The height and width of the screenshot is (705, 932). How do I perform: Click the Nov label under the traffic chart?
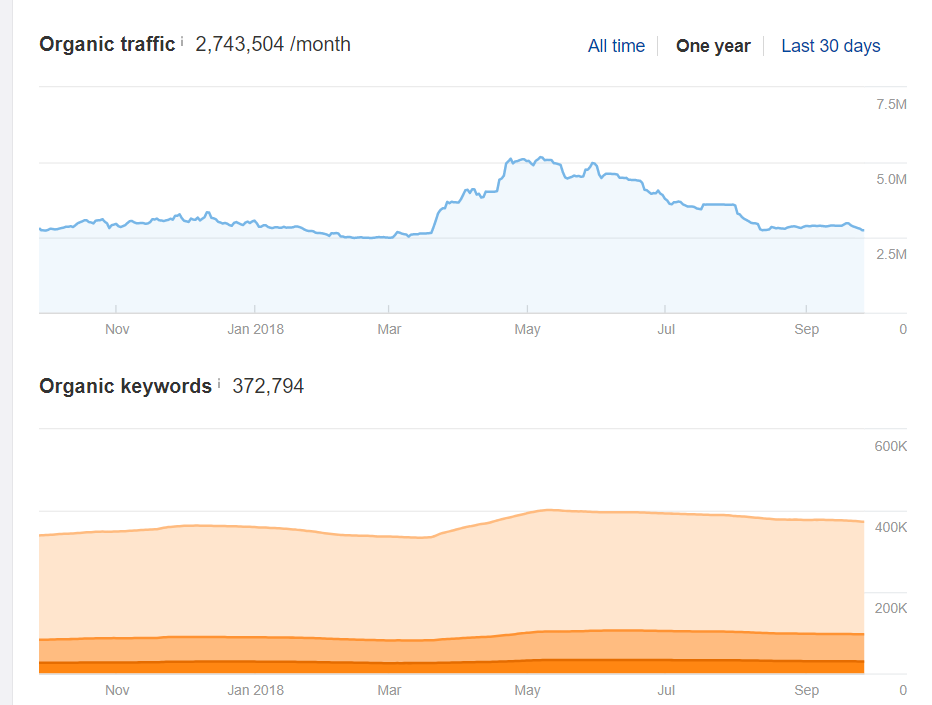117,329
